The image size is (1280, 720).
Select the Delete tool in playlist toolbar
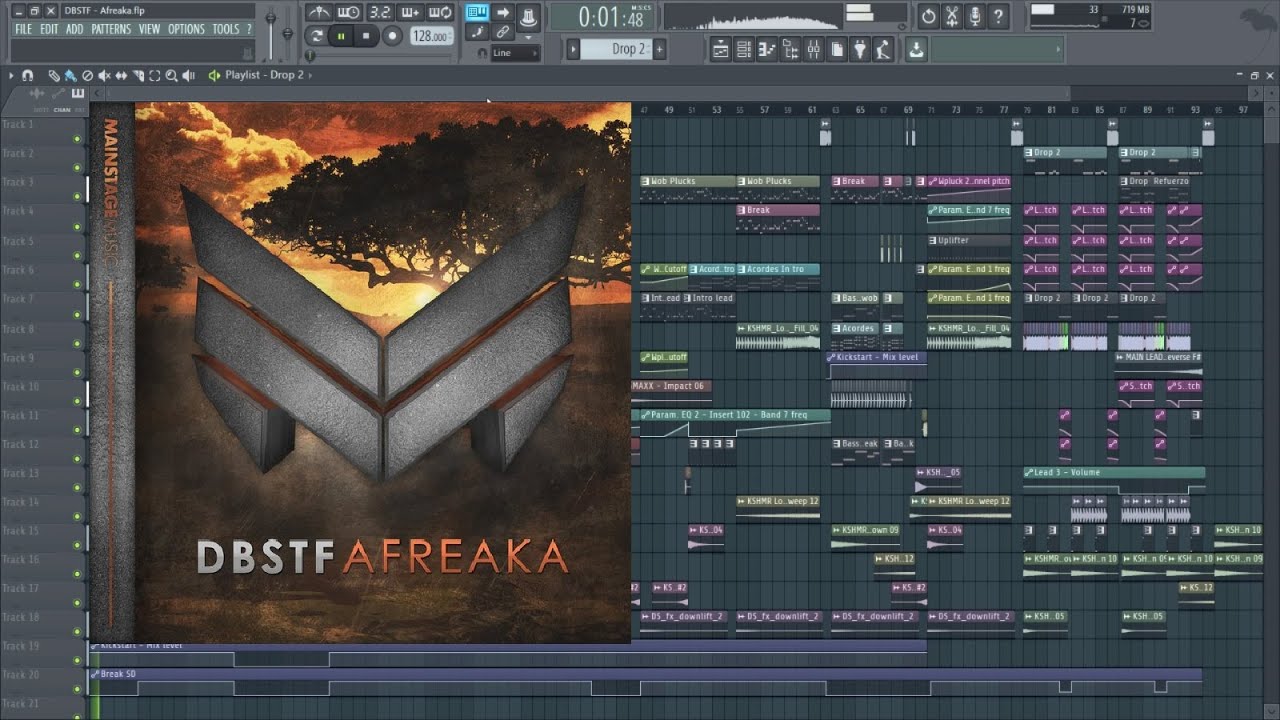[x=87, y=76]
